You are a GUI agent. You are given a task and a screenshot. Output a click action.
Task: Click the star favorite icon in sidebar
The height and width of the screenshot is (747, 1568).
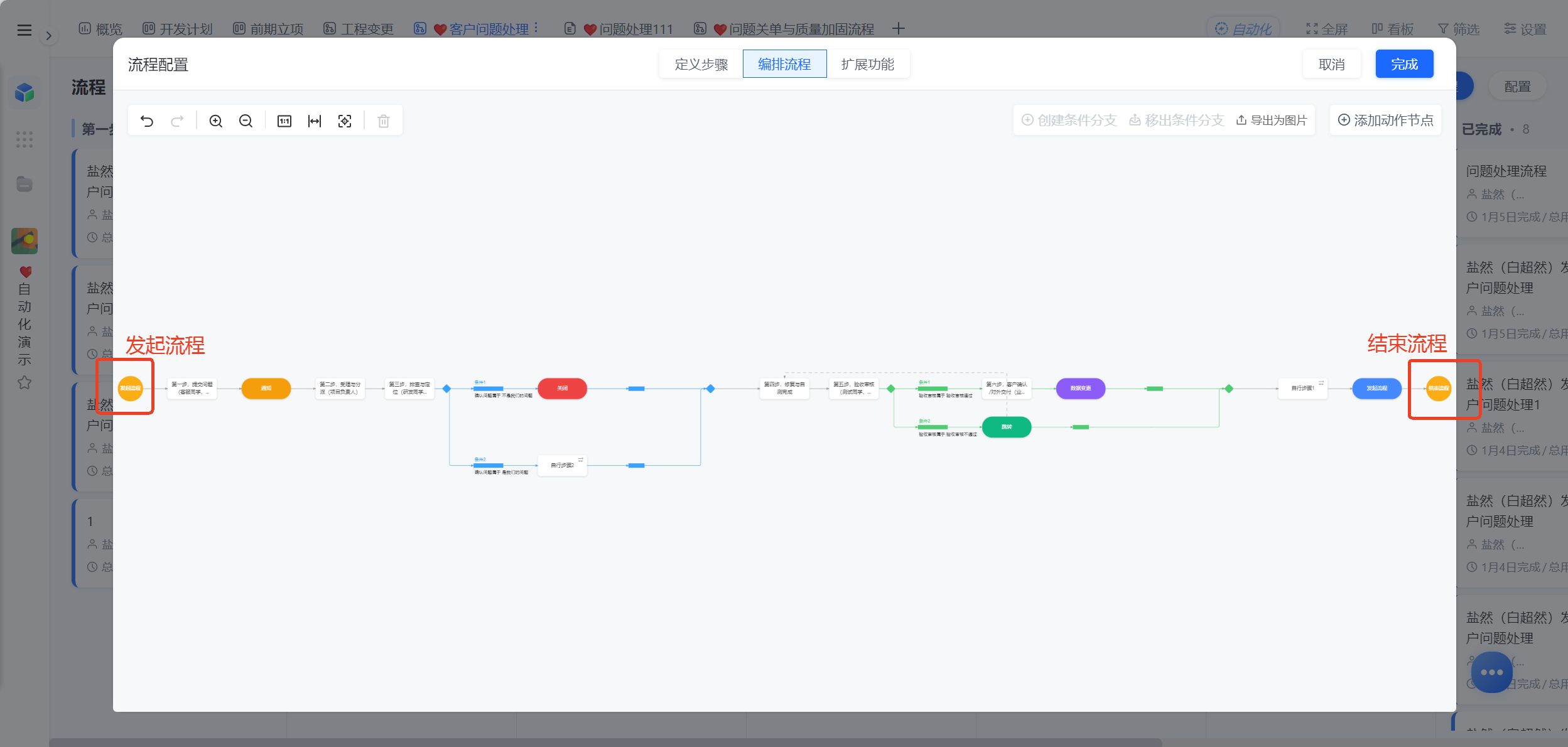[24, 382]
